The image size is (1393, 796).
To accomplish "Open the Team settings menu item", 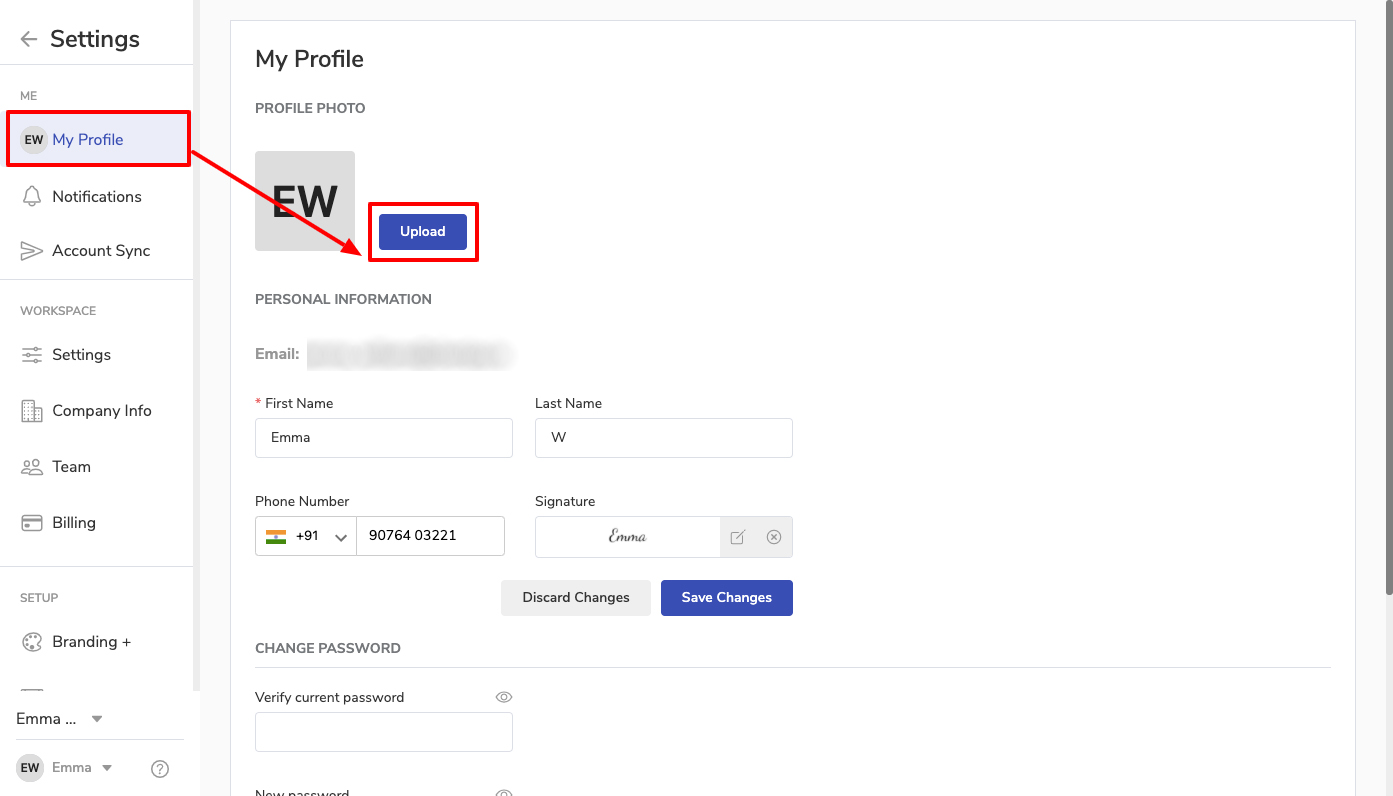I will point(71,467).
